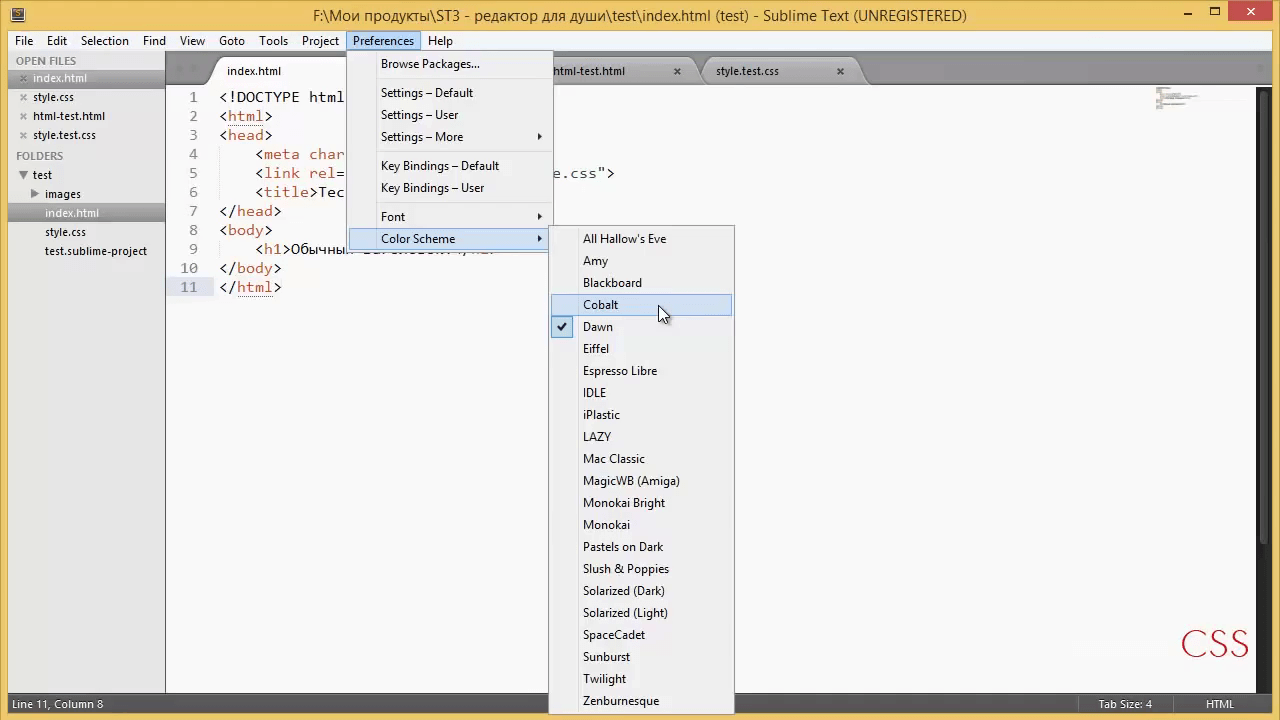Close index.html in the Open Files list
The image size is (1280, 720).
(23, 78)
